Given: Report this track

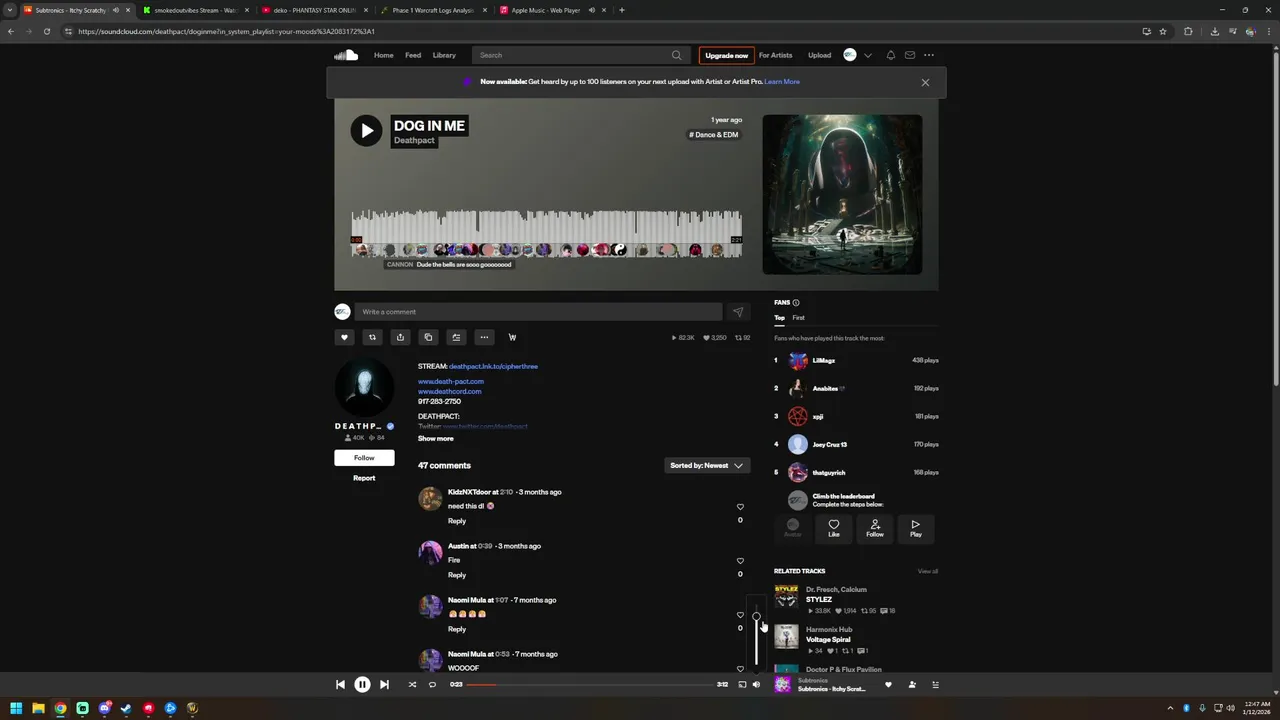Looking at the screenshot, I should tap(364, 478).
